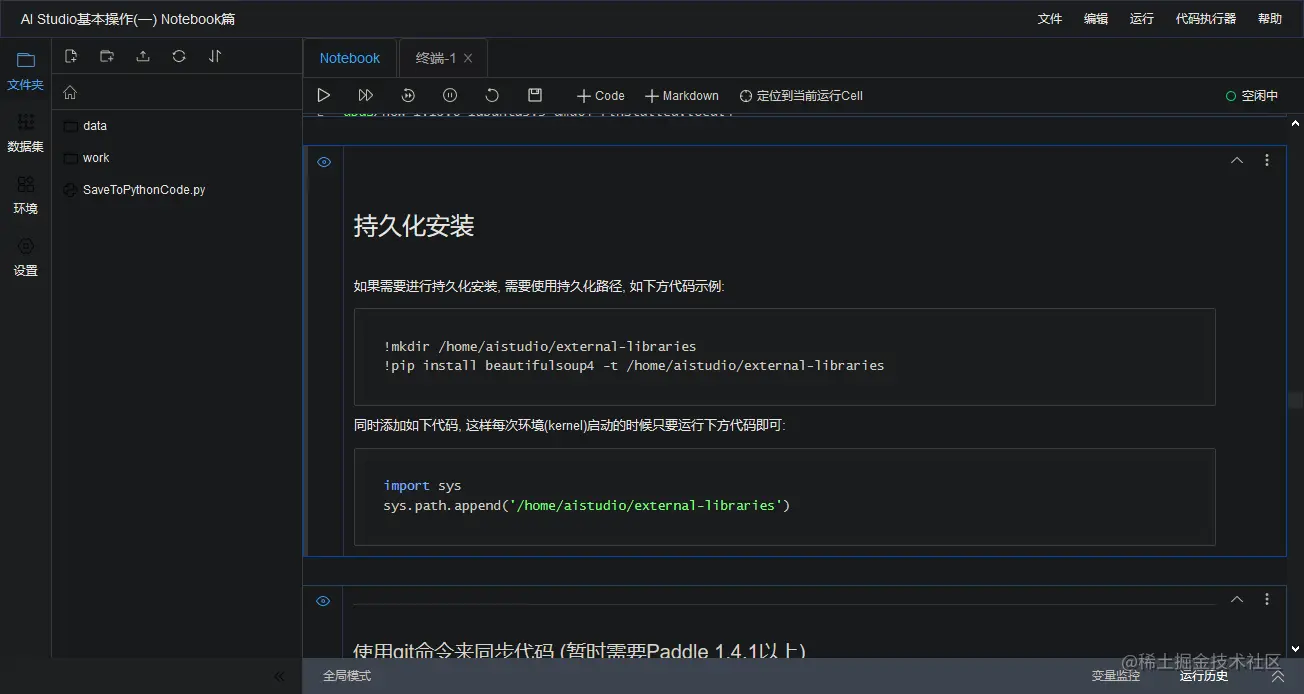Sort the file list

click(x=215, y=56)
